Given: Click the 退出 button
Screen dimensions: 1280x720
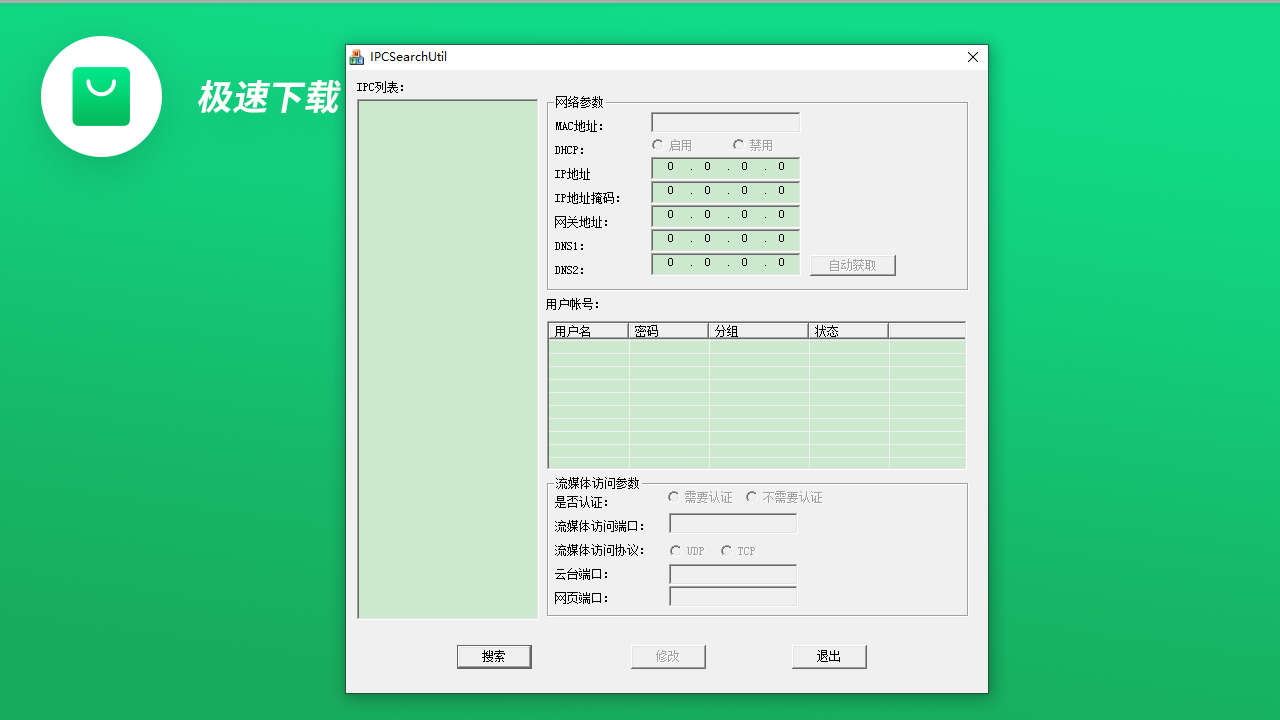Looking at the screenshot, I should click(829, 656).
